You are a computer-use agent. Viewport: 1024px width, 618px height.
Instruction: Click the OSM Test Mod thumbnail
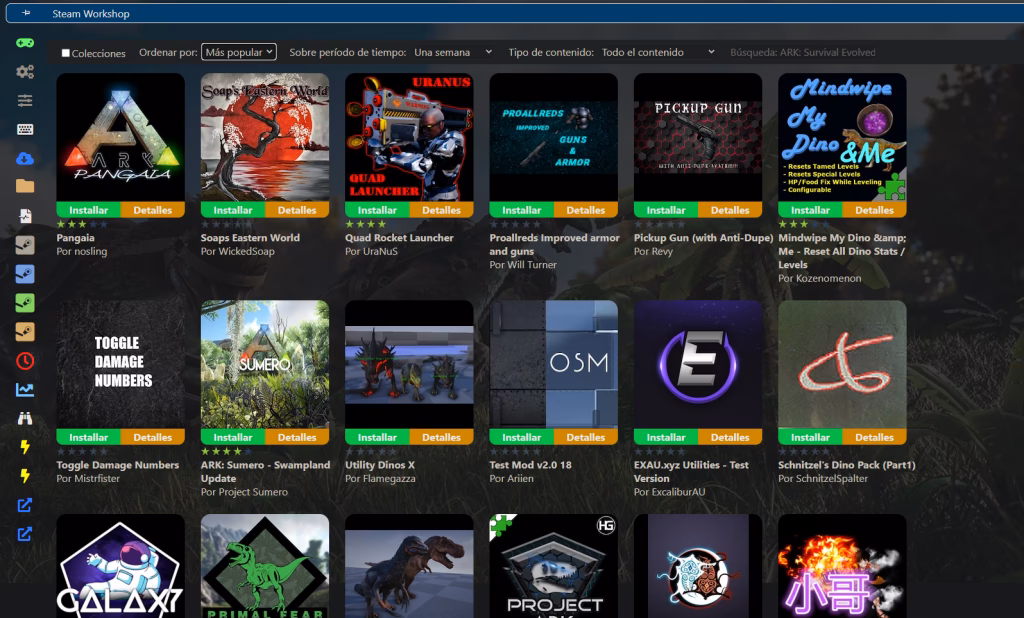pos(554,365)
